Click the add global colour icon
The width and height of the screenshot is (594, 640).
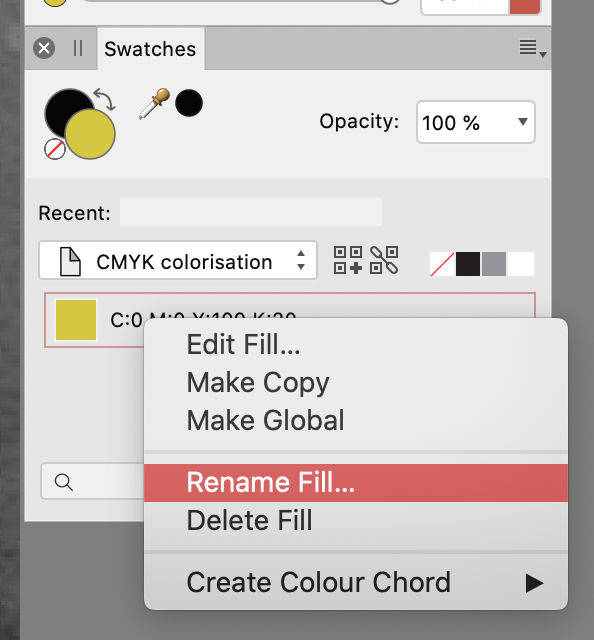click(x=384, y=260)
